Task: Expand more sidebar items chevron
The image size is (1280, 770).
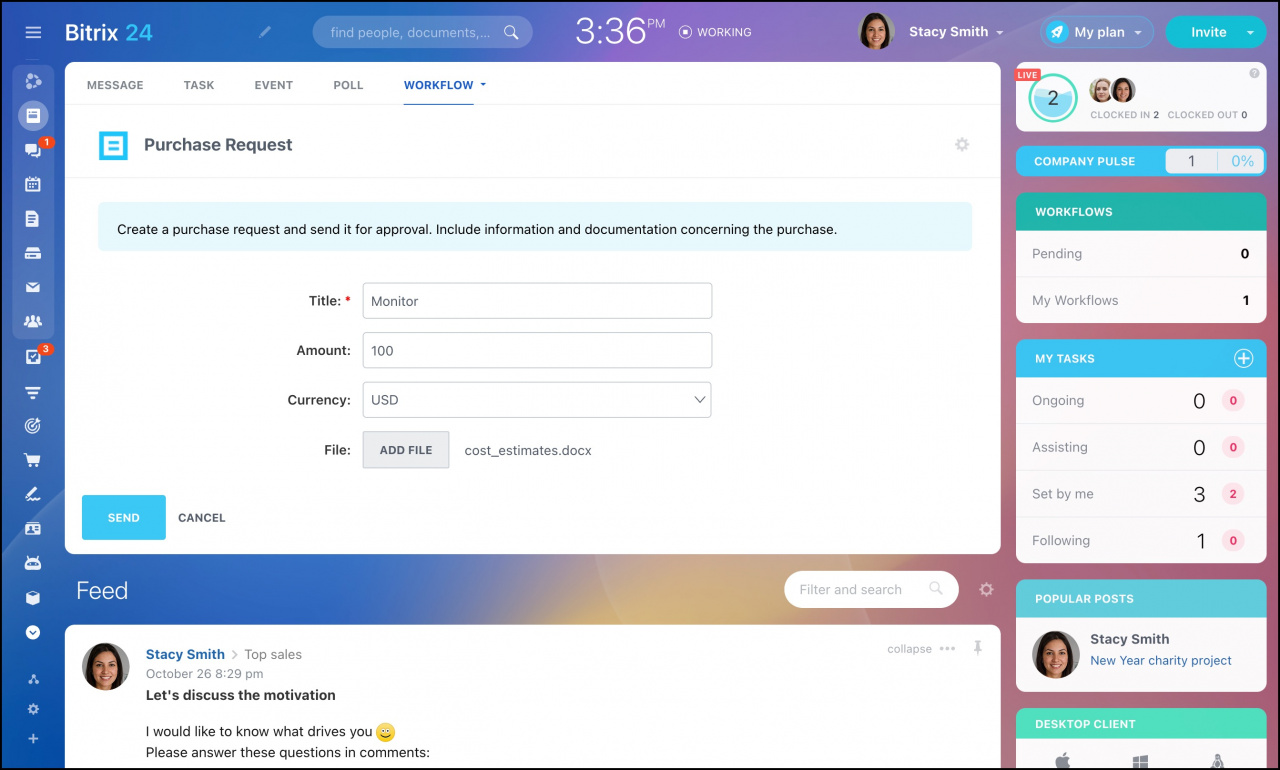Action: (33, 632)
